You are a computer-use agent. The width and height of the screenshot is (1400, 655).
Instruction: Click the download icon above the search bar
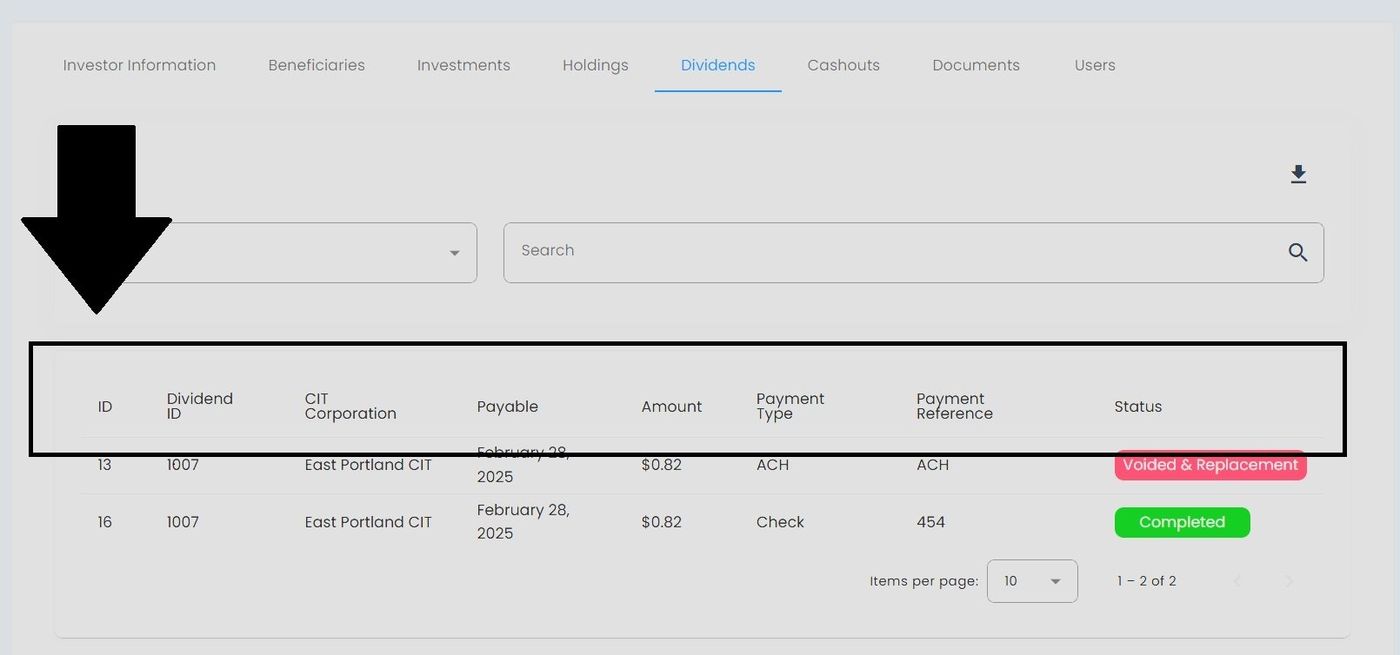click(1298, 175)
